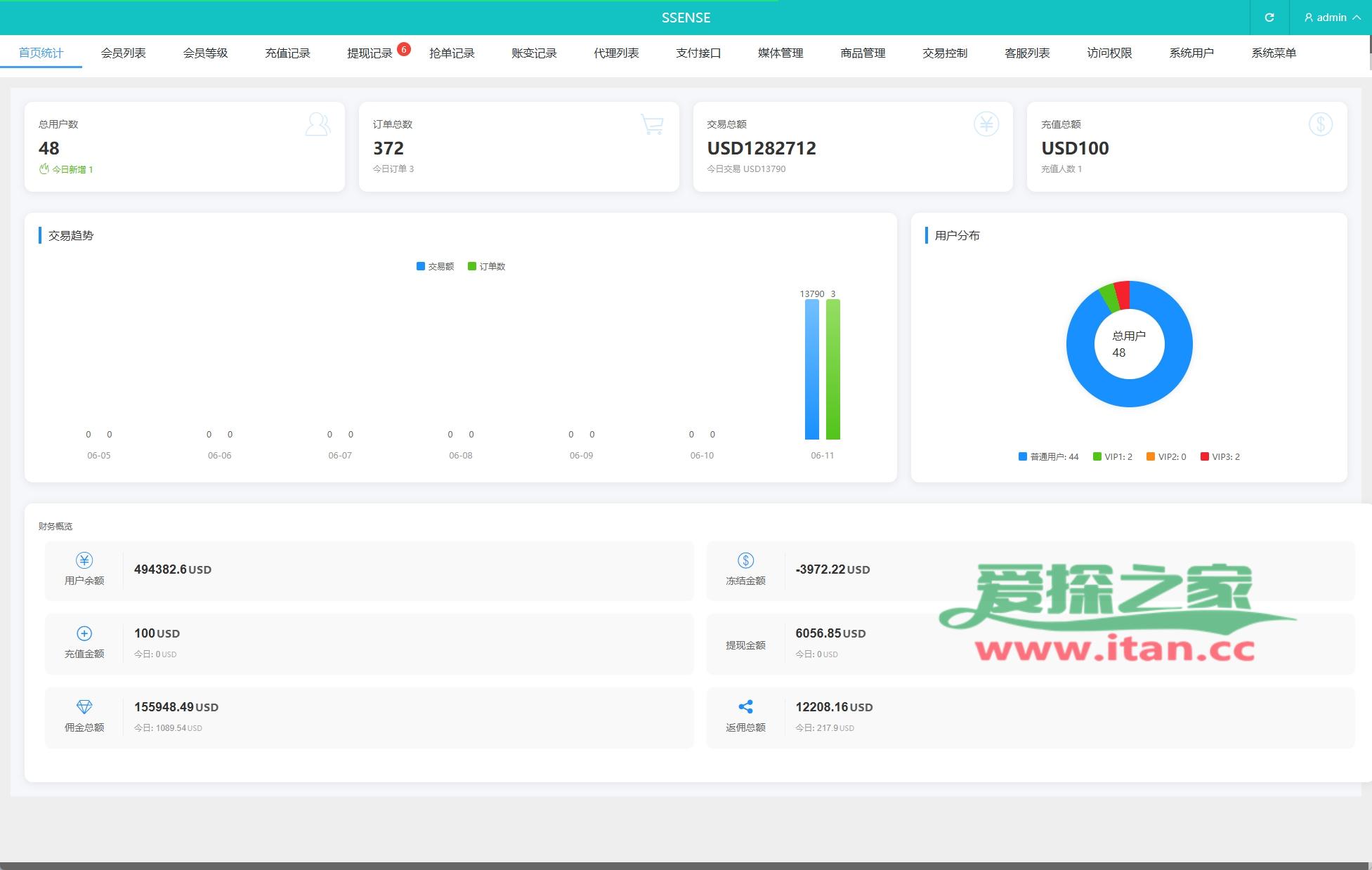Screen dimensions: 1372x870
Task: Toggle the 交易额 legend in trend chart
Action: point(435,266)
